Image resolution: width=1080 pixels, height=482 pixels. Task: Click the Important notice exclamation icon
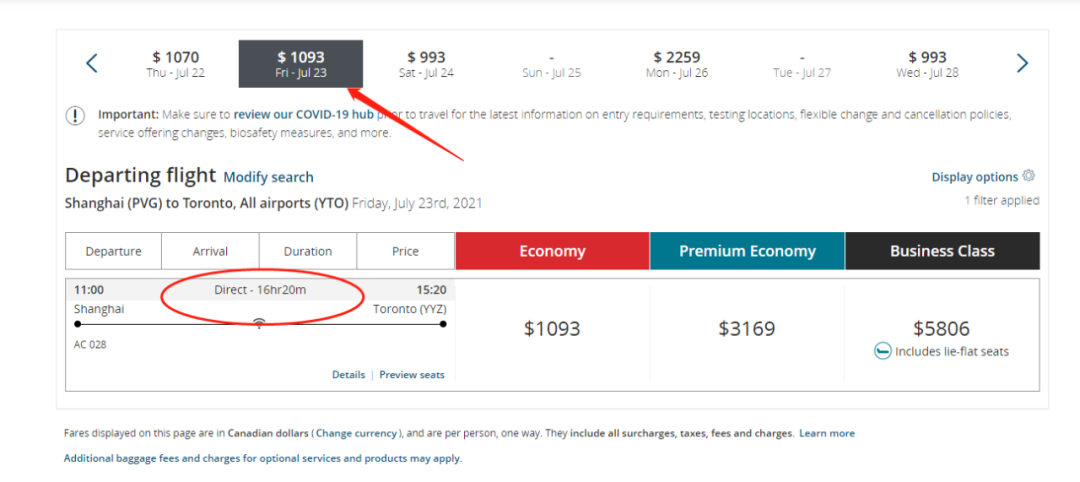76,115
